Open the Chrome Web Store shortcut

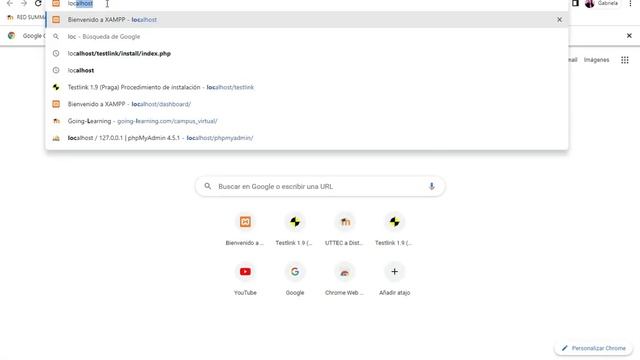(344, 280)
